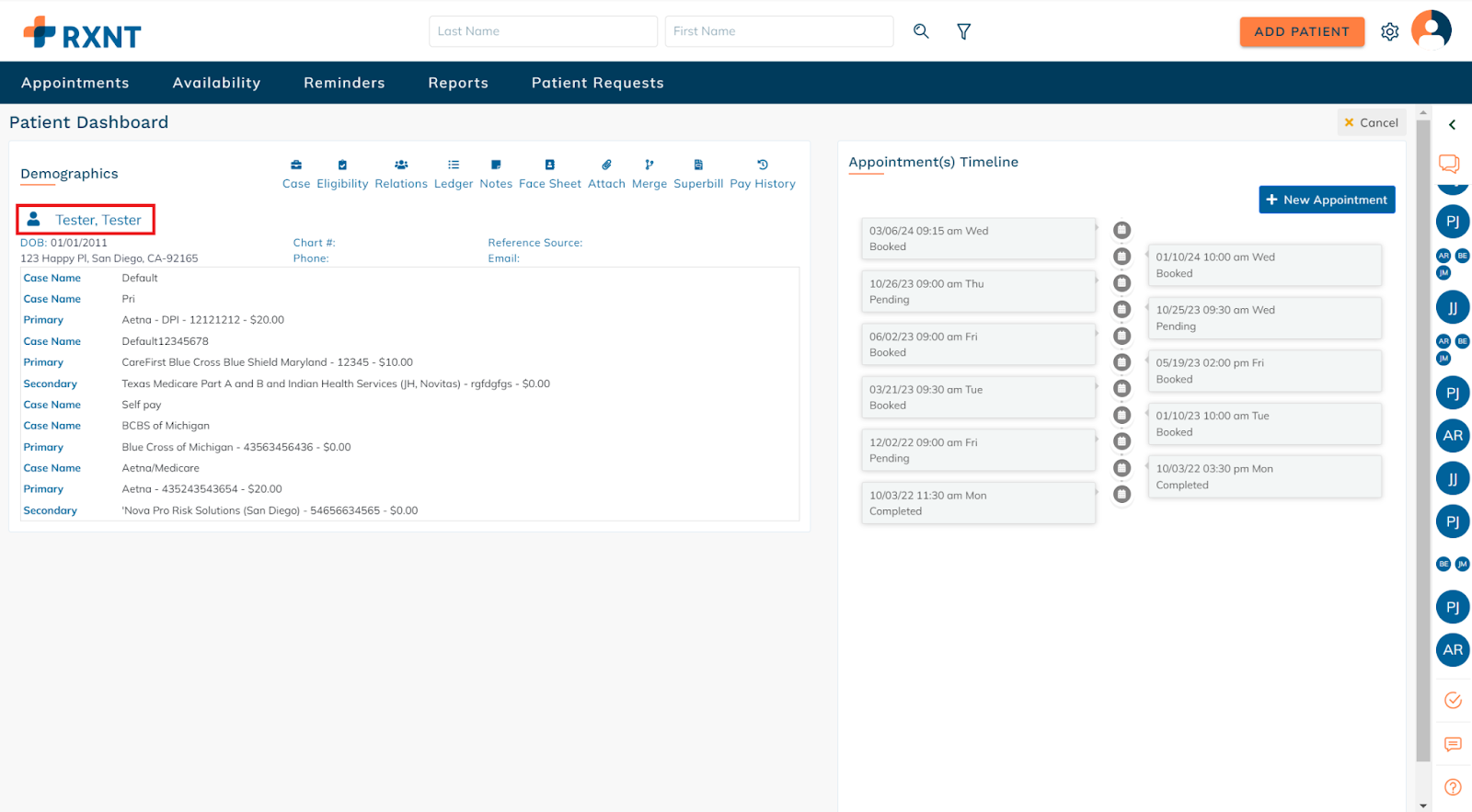Screen dimensions: 1472x812
Task: Open the message icon in right sidebar
Action: point(1454,744)
